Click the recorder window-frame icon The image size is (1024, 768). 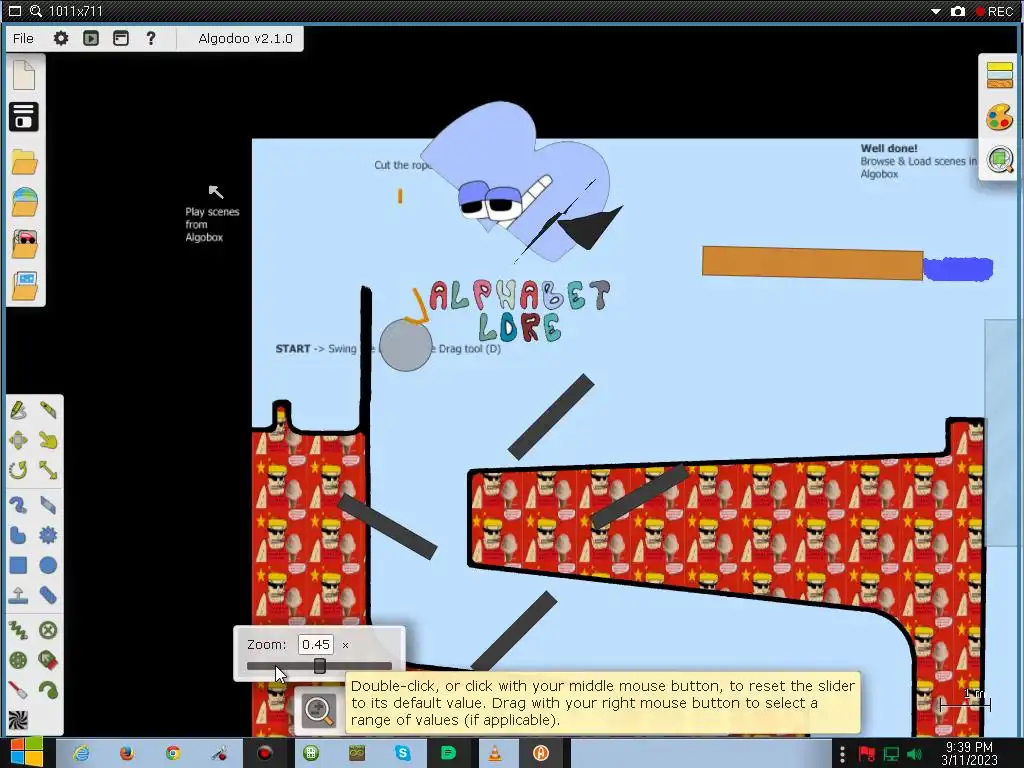(x=14, y=11)
